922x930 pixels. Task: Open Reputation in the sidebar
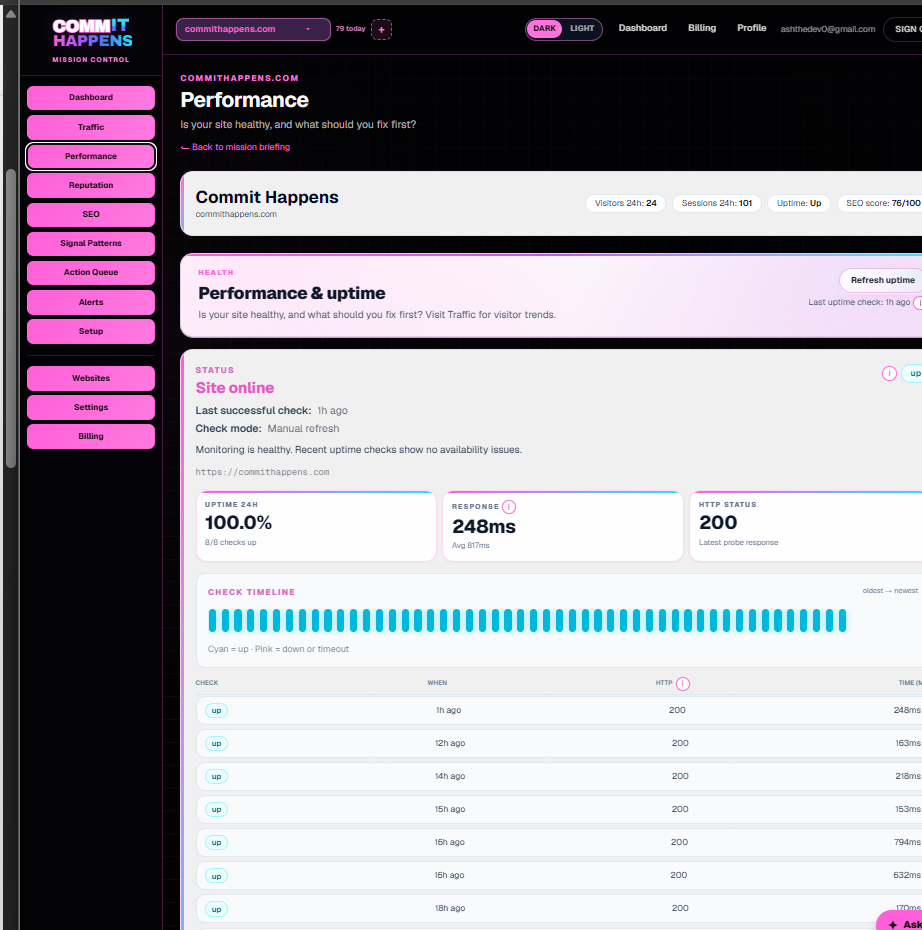(91, 185)
